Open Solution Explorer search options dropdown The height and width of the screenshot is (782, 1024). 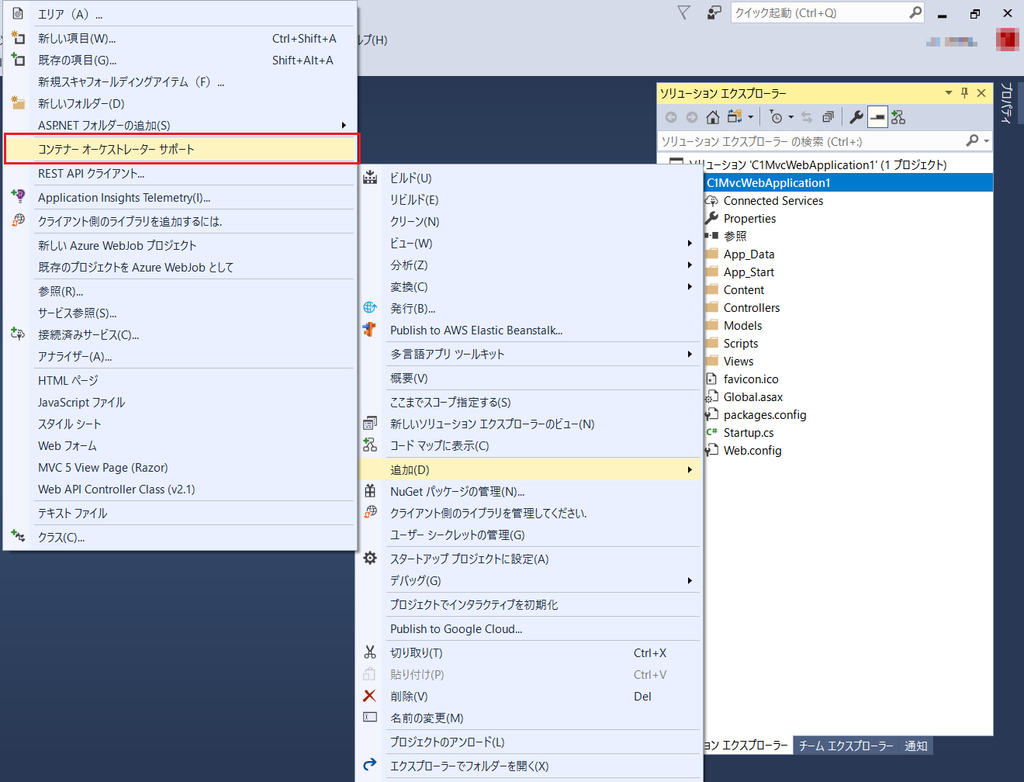[986, 141]
